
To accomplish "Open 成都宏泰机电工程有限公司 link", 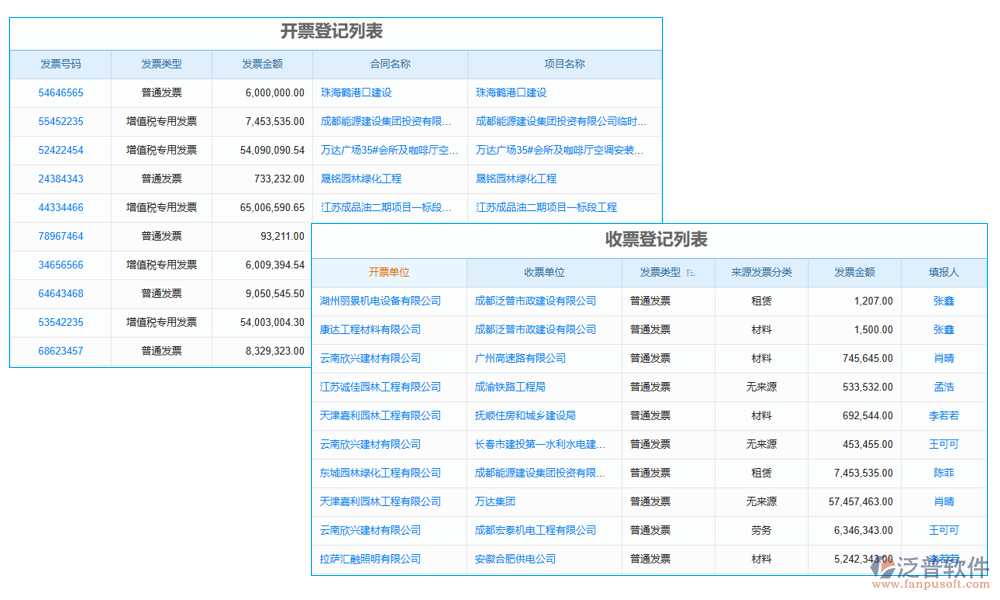I will 535,530.
